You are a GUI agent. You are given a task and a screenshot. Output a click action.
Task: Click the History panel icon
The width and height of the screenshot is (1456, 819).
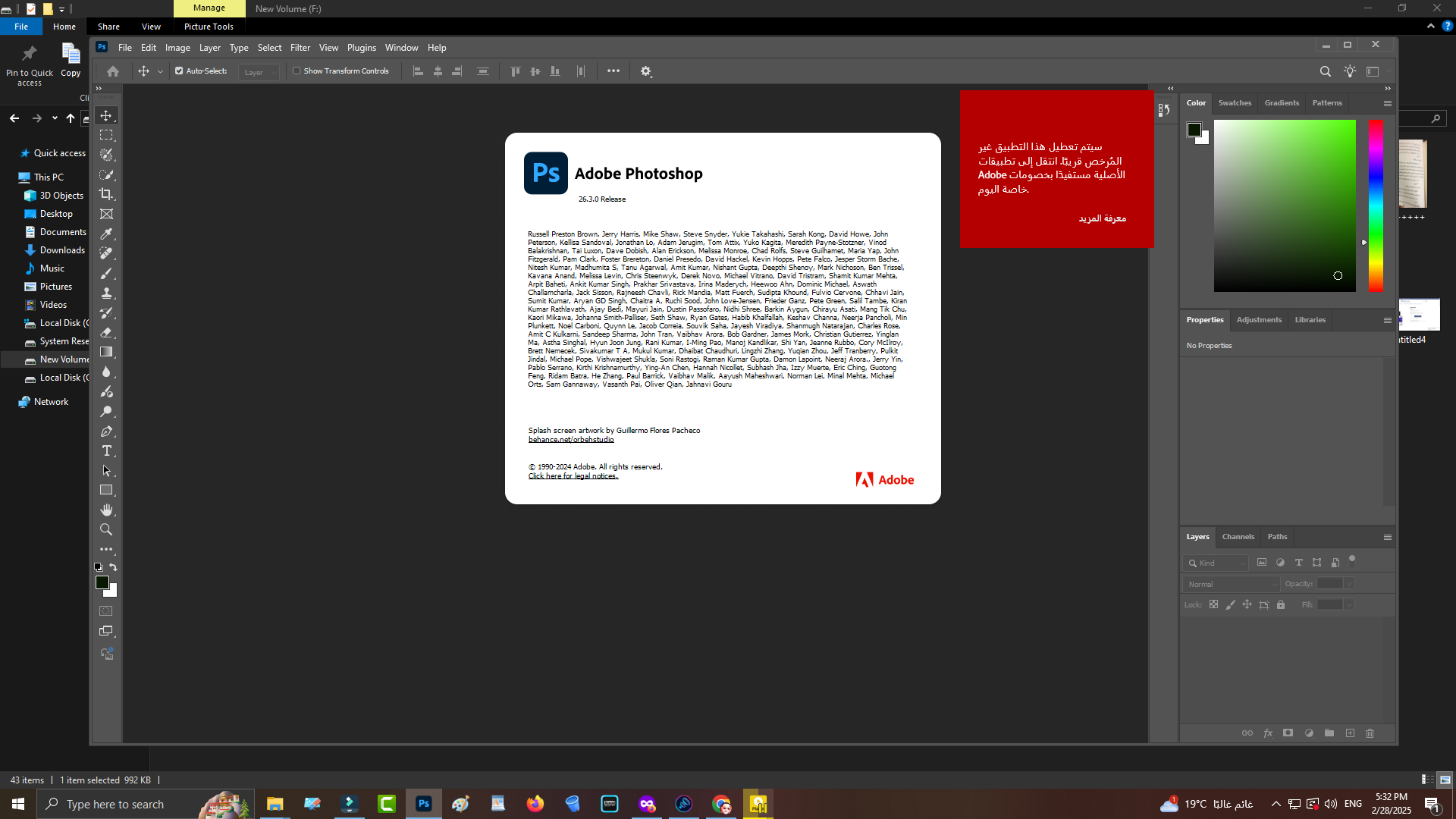1164,111
